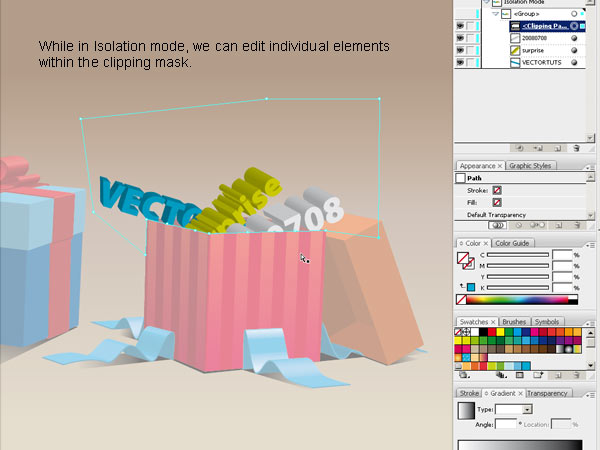Click Swatches panel scroll up arrow

pos(590,333)
